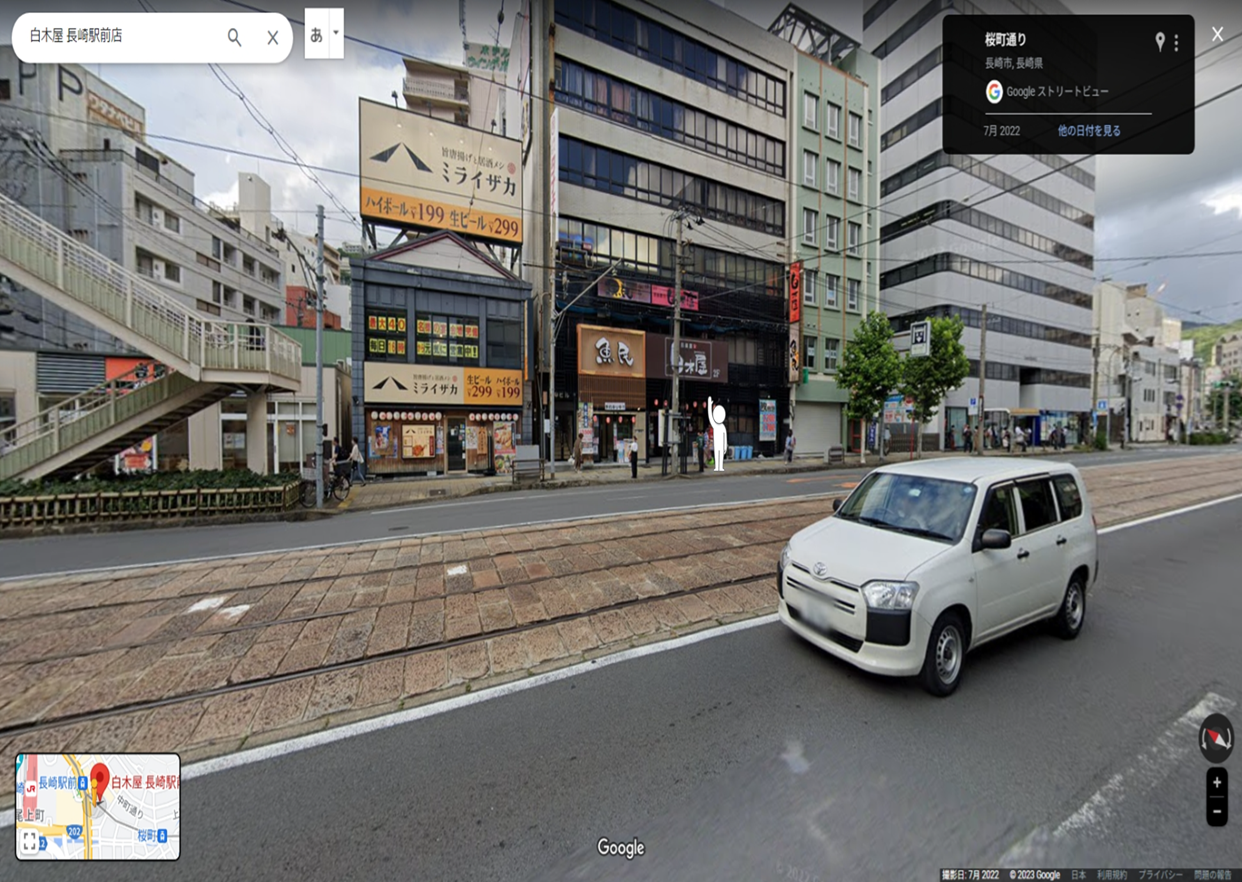Click the 他の日付を見る link

pyautogui.click(x=1089, y=131)
